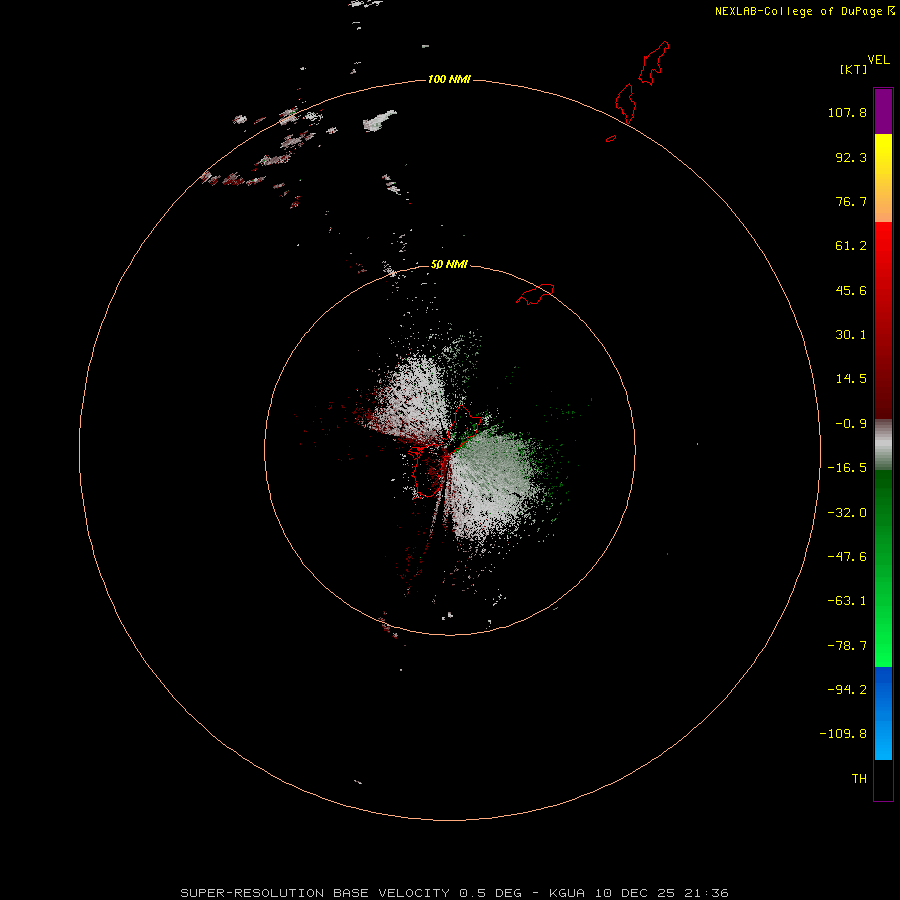The height and width of the screenshot is (900, 900).
Task: Click the -0.9 velocity scale value
Action: pos(851,424)
